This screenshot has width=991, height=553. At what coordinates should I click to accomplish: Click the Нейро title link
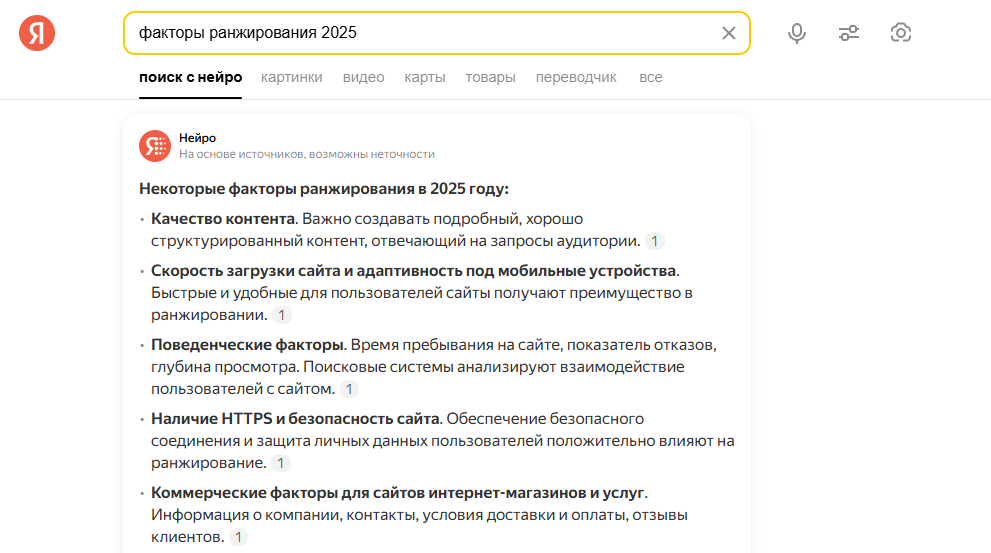[x=197, y=138]
